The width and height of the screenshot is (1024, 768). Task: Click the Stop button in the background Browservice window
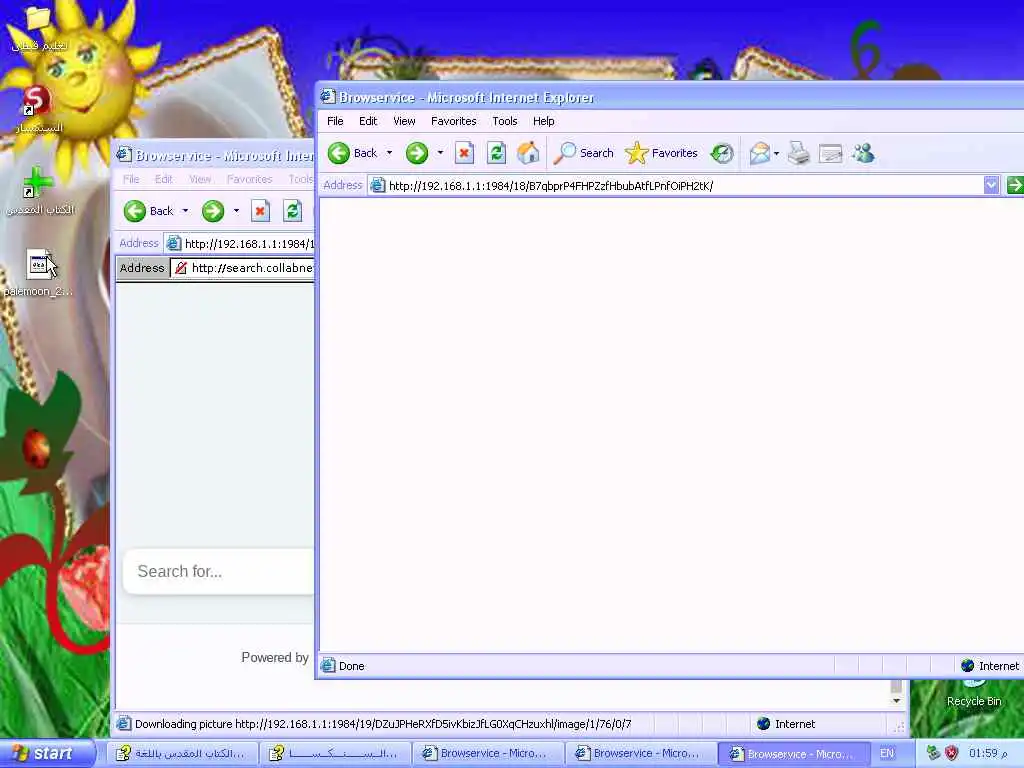[261, 211]
